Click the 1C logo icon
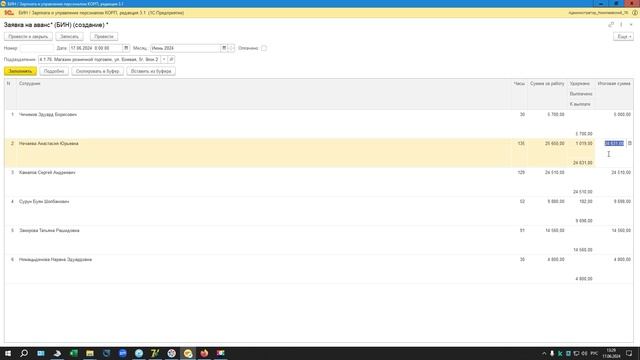The height and width of the screenshot is (360, 640). point(9,13)
